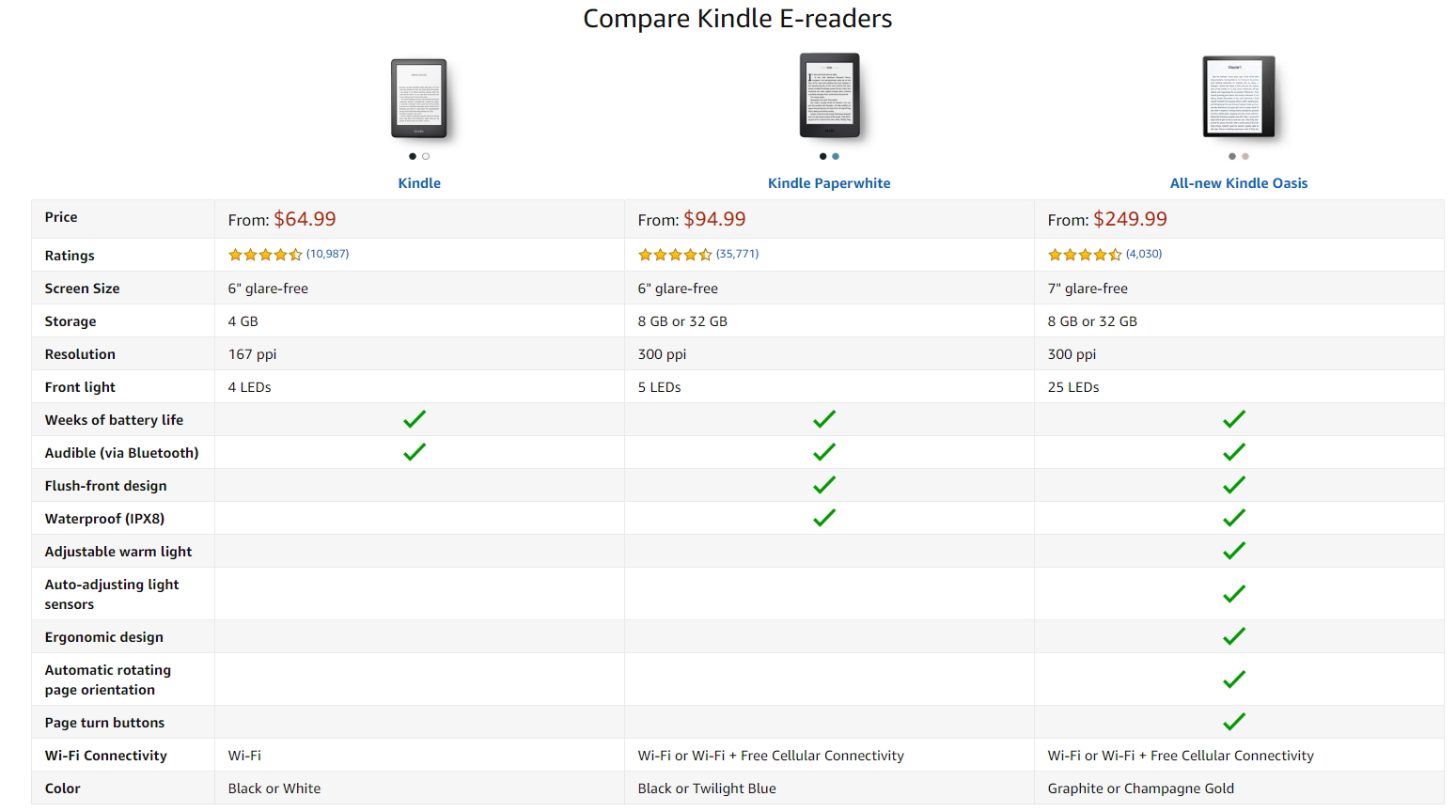
Task: Open the basic Kindle product image
Action: (x=419, y=99)
